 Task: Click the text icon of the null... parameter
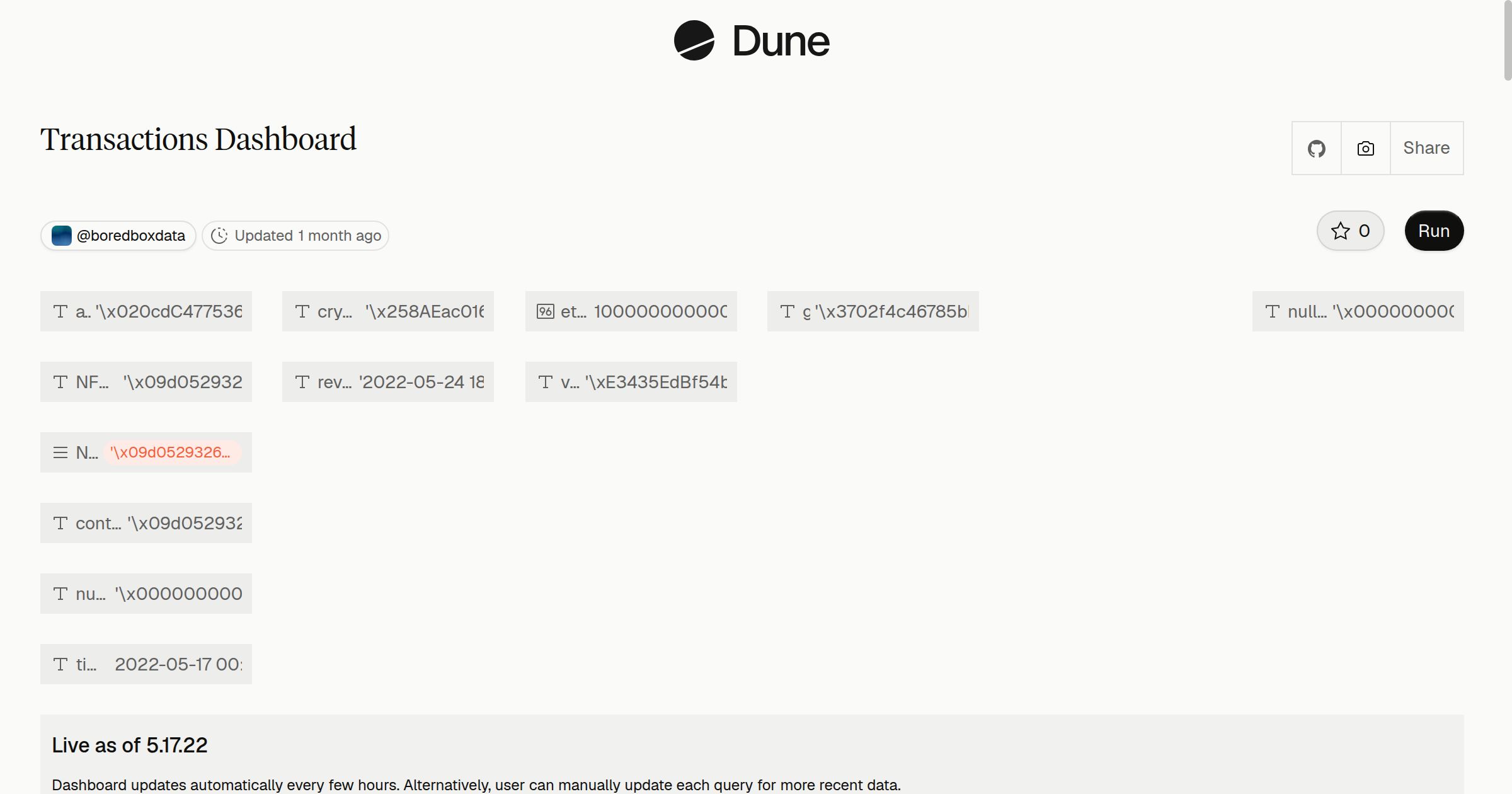coord(1273,311)
